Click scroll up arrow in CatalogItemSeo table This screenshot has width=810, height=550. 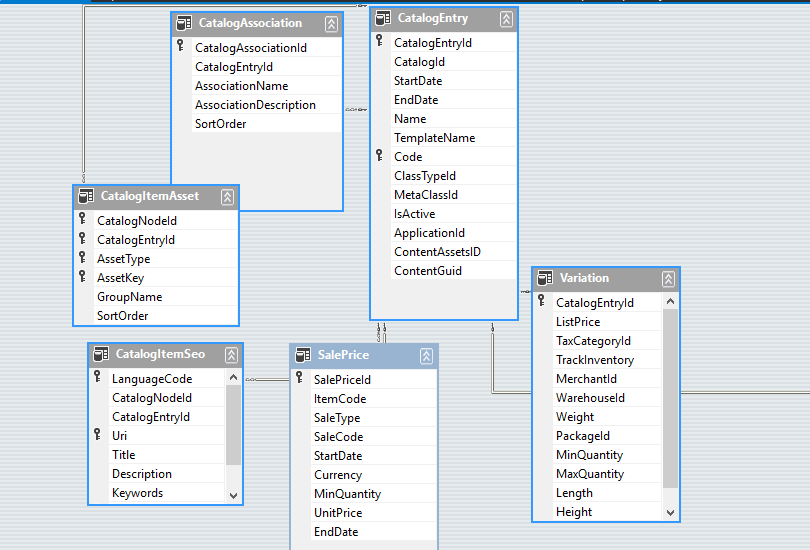coord(233,379)
